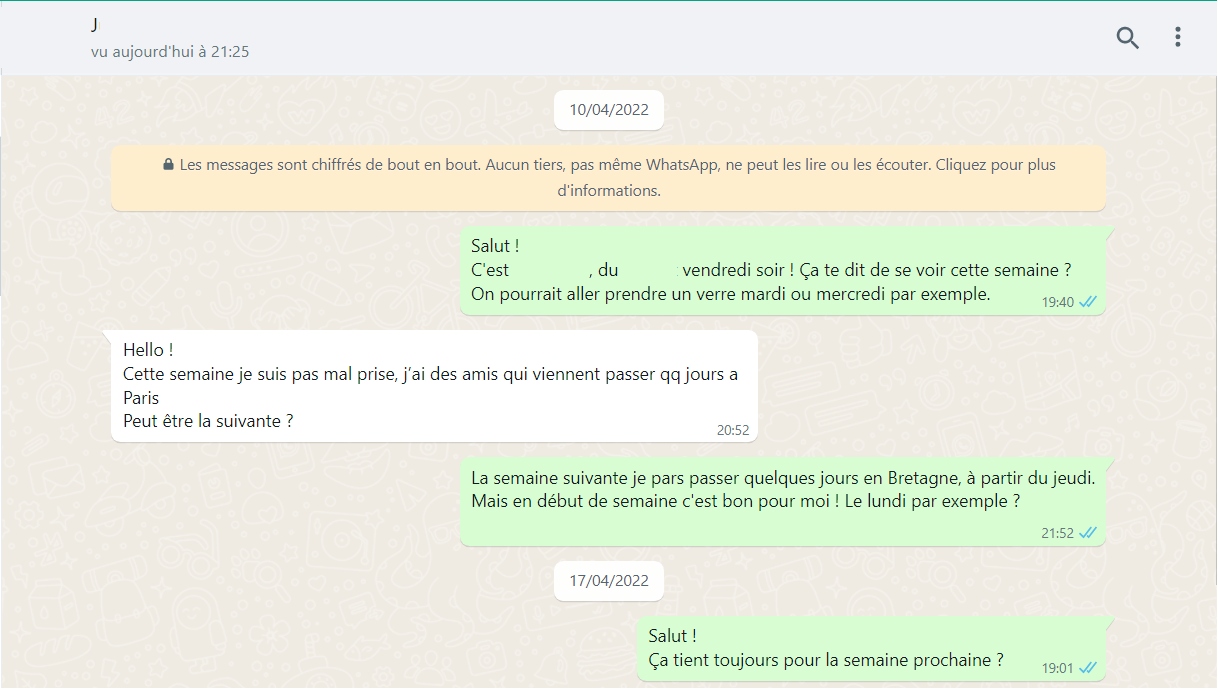Open contact info via name "J"
Viewport: 1218px width, 690px height.
tap(95, 24)
